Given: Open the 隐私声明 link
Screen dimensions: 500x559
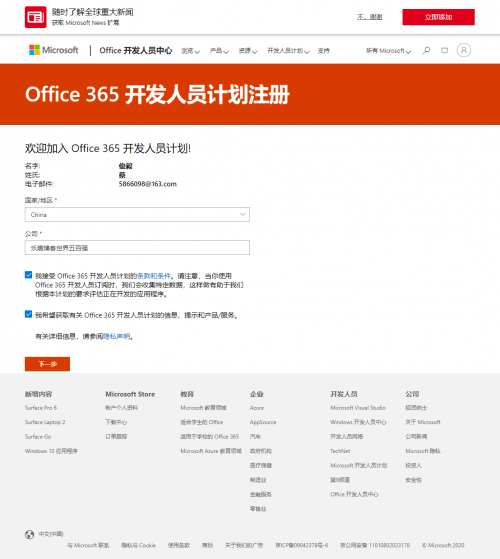Looking at the screenshot, I should click(x=117, y=336).
